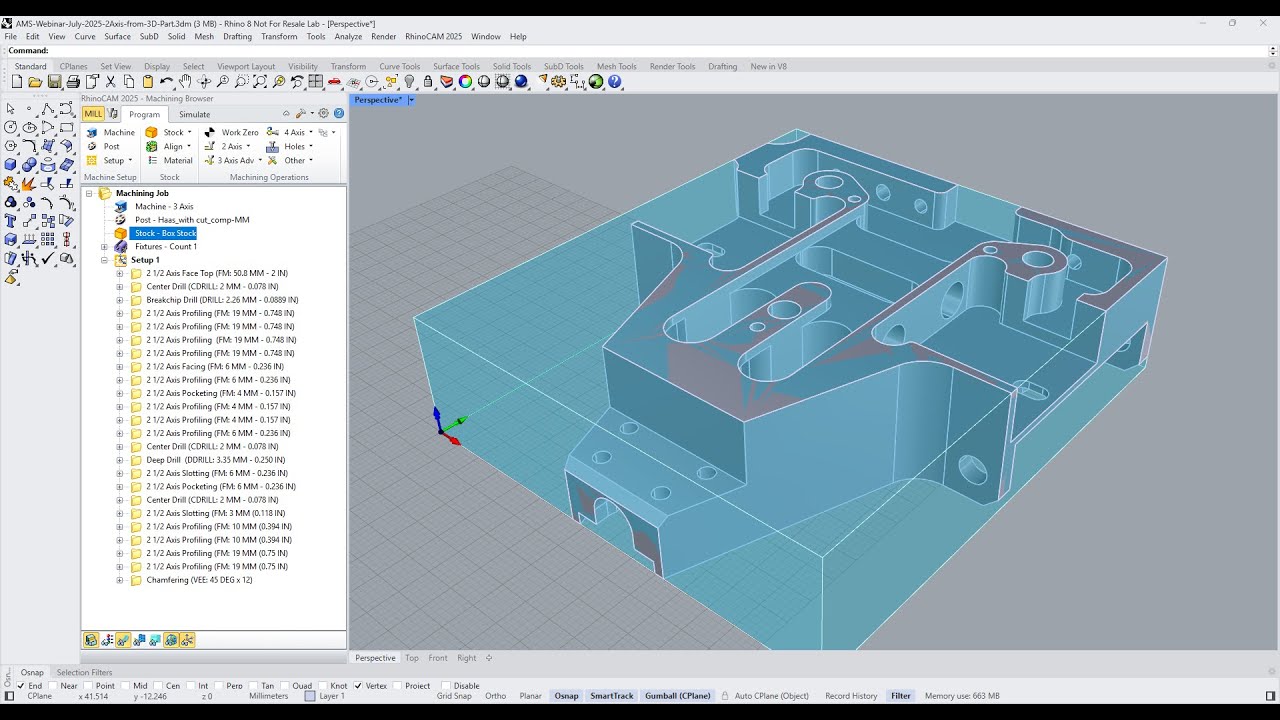Open the 2 Axis operations dropdown
This screenshot has width=1280, height=720.
[x=246, y=145]
